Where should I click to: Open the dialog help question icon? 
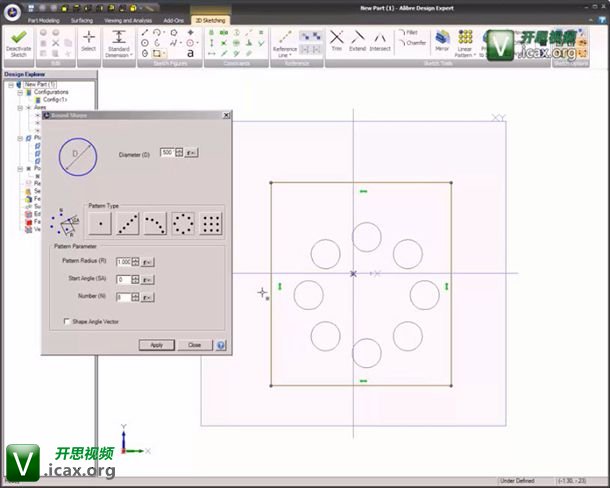pos(221,345)
